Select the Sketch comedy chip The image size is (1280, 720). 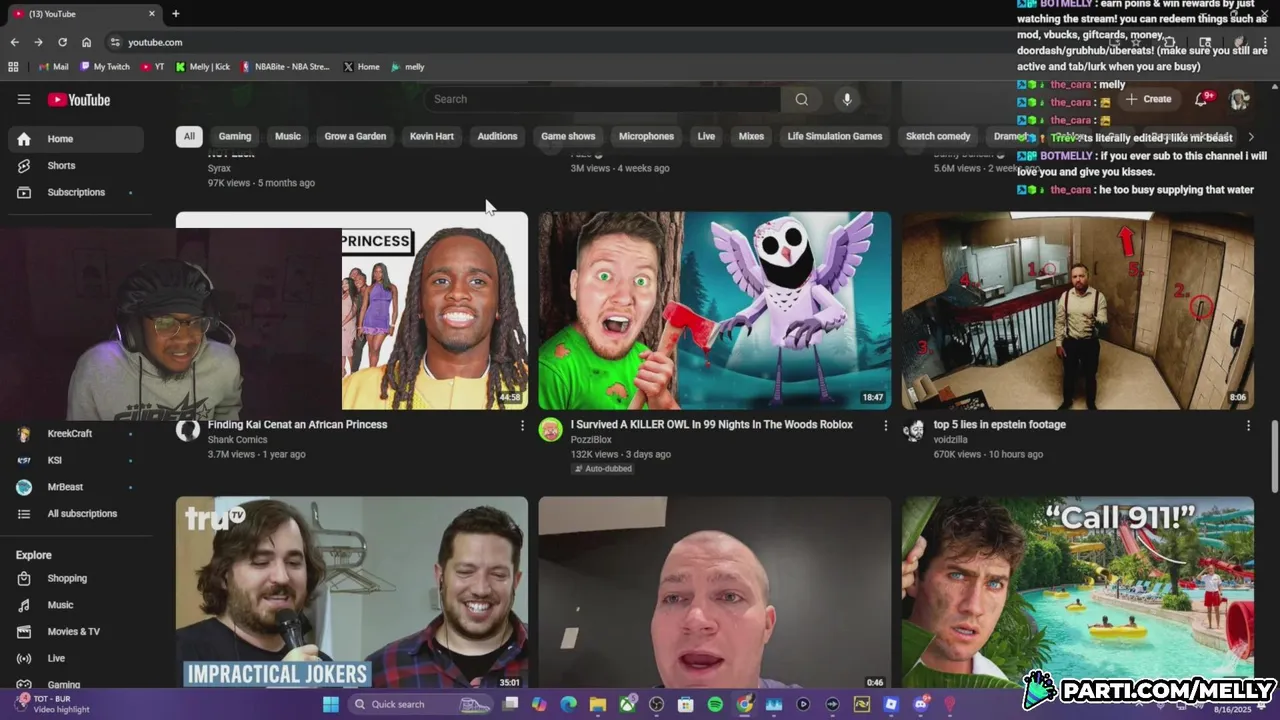tap(938, 136)
